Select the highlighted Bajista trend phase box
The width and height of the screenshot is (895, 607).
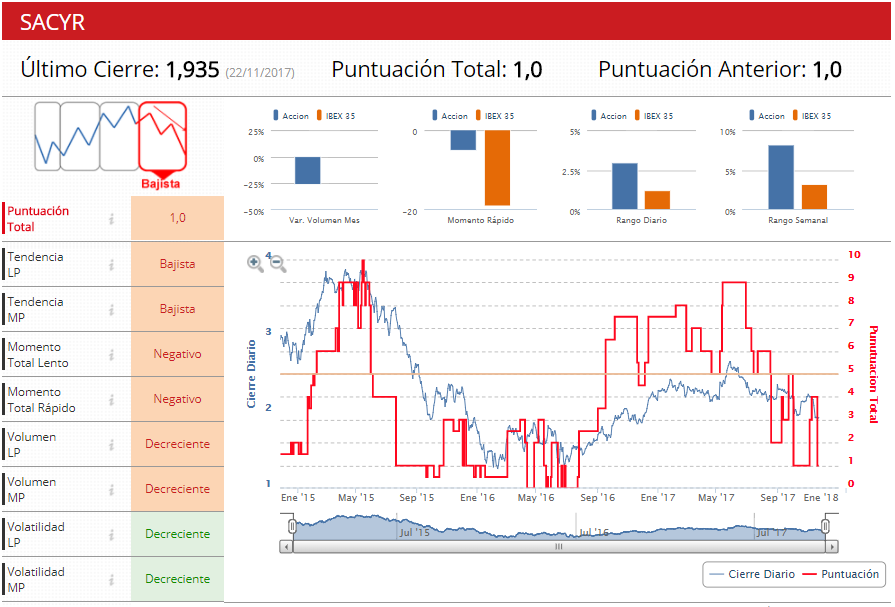coord(163,136)
